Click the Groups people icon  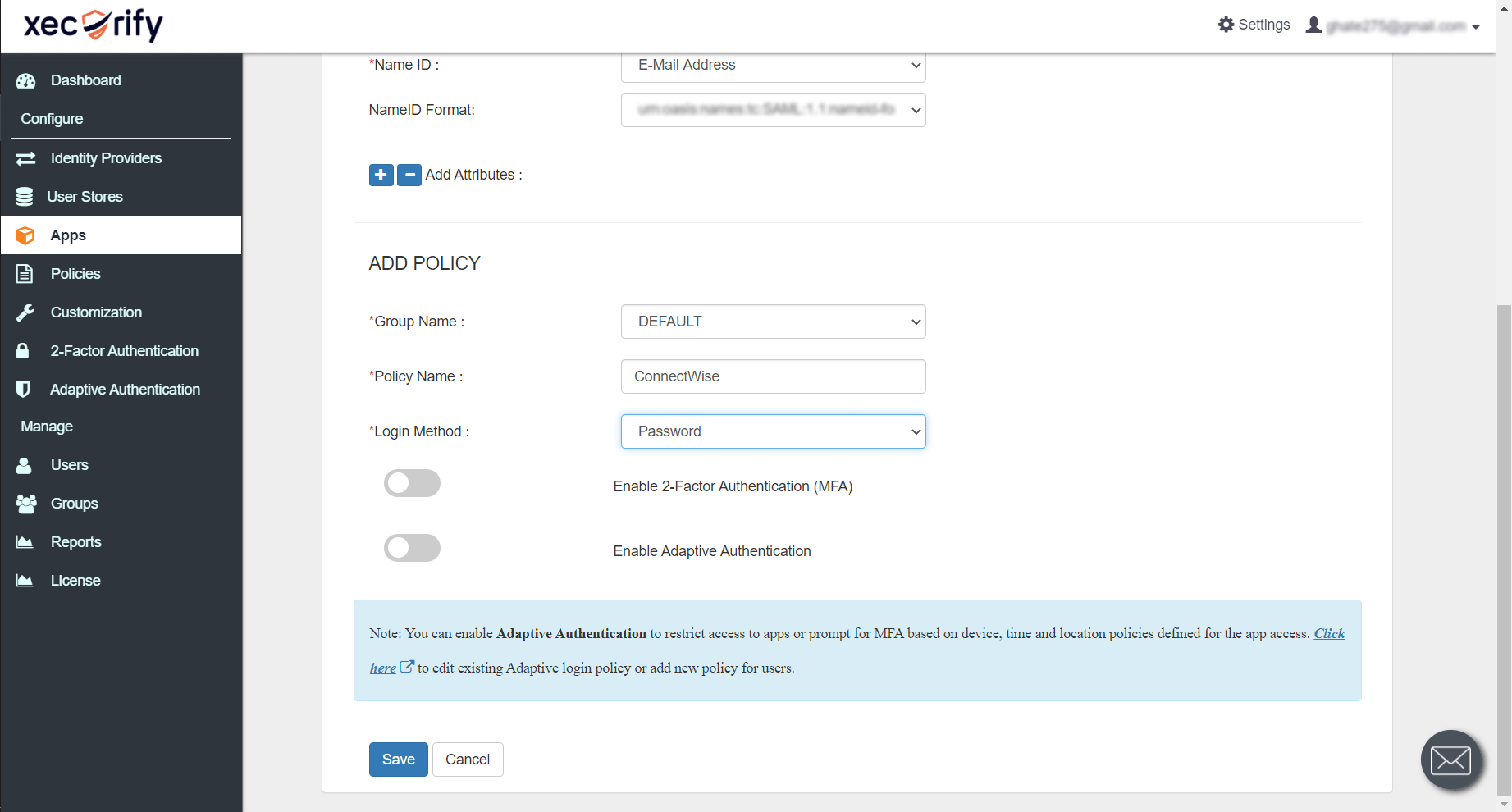(x=26, y=504)
